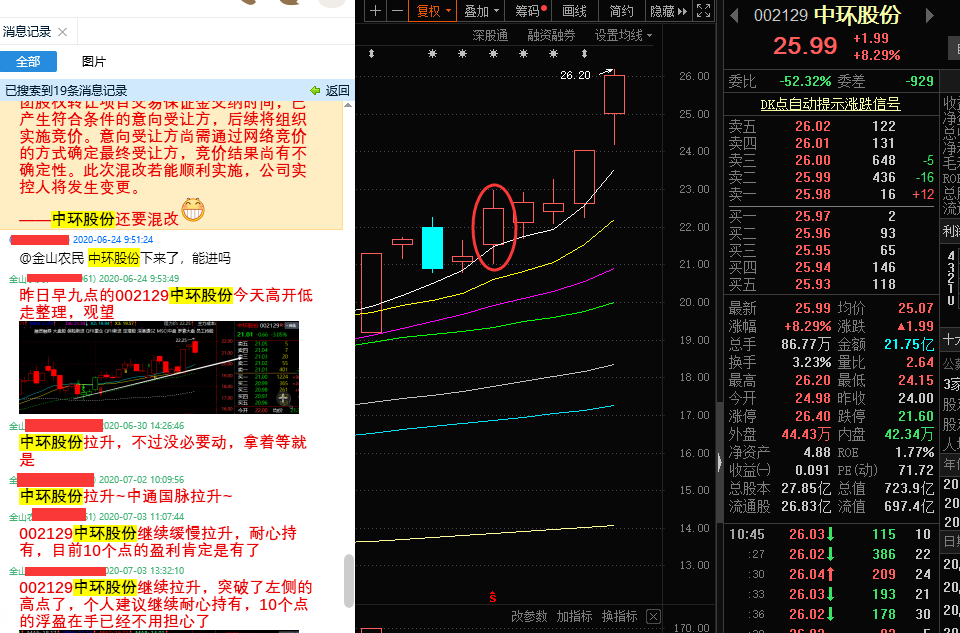Image resolution: width=960 pixels, height=633 pixels.
Task: Click the grinning emoji in the highlighted message
Action: coord(193,210)
